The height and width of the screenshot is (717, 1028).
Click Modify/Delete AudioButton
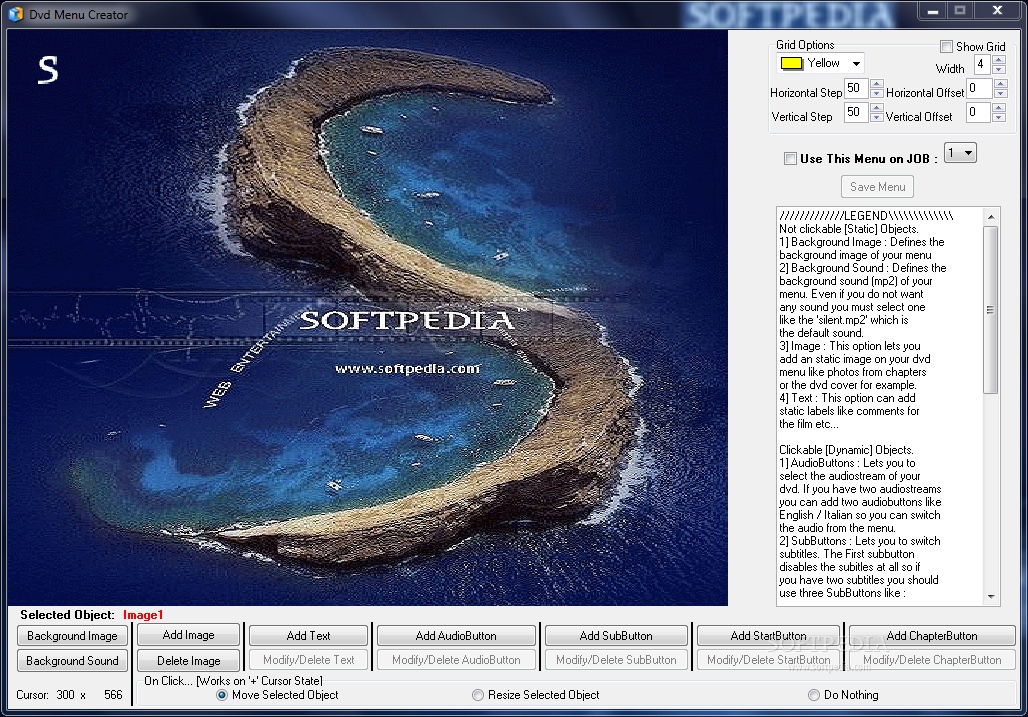coord(456,660)
